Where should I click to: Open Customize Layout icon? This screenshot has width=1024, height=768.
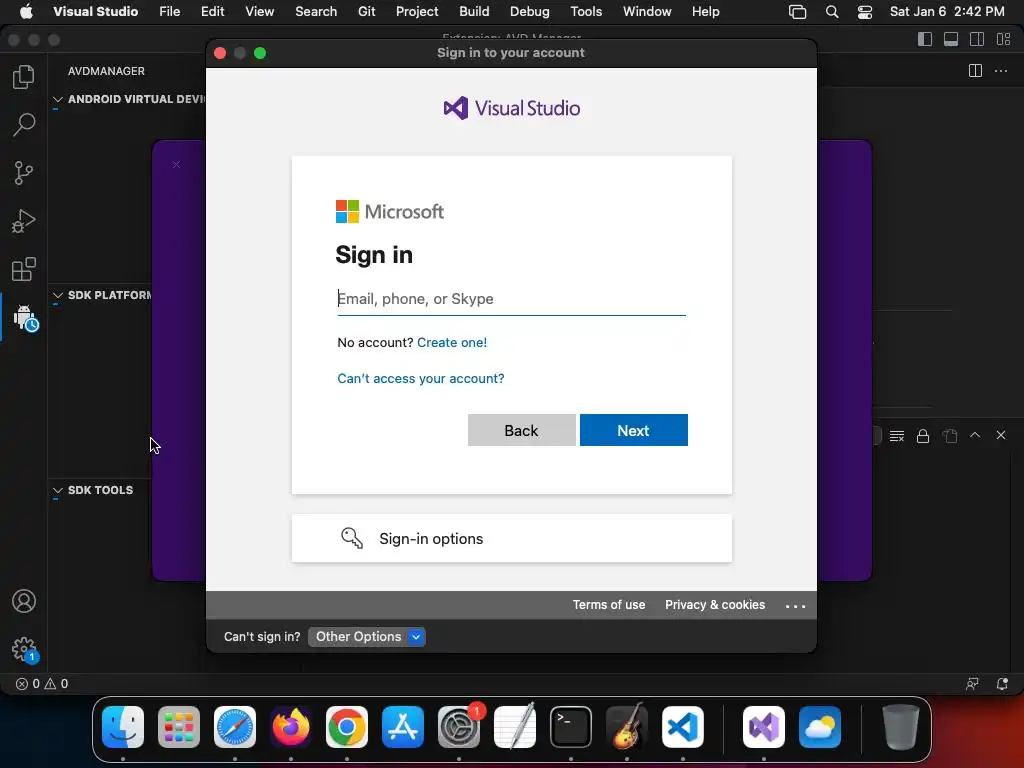pos(1004,39)
